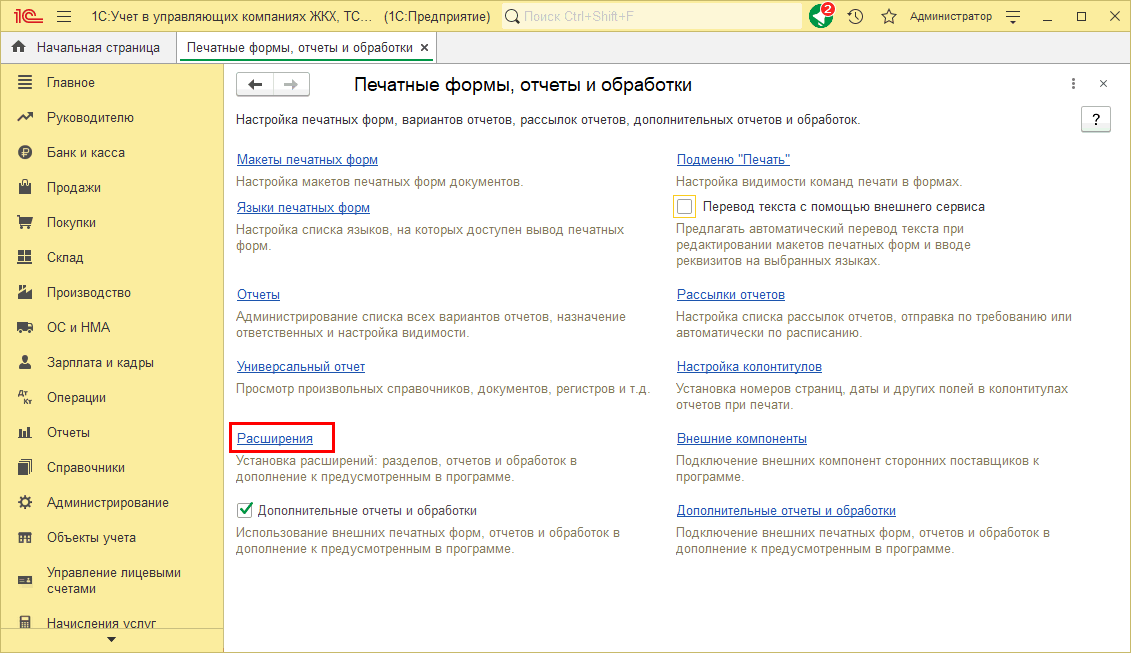Open the Макеты печатных форм link
The height and width of the screenshot is (653, 1131).
[307, 159]
